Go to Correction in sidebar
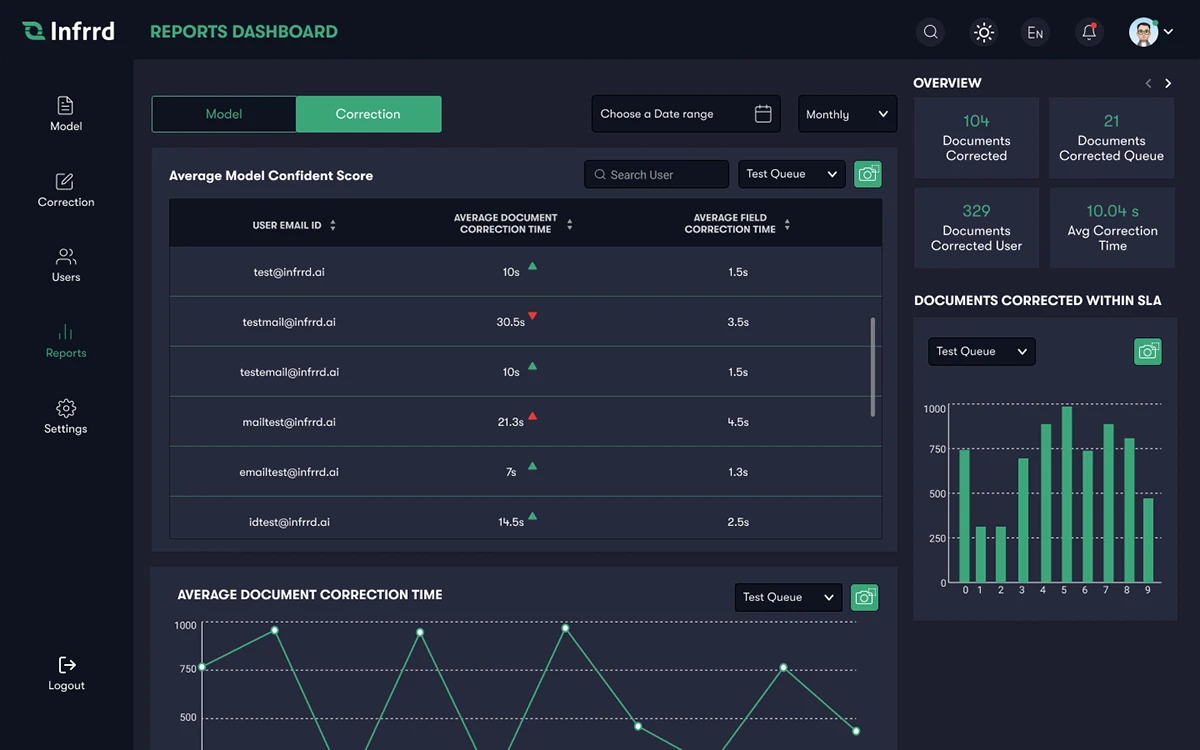Screen dimensions: 1200x750 [x=66, y=190]
